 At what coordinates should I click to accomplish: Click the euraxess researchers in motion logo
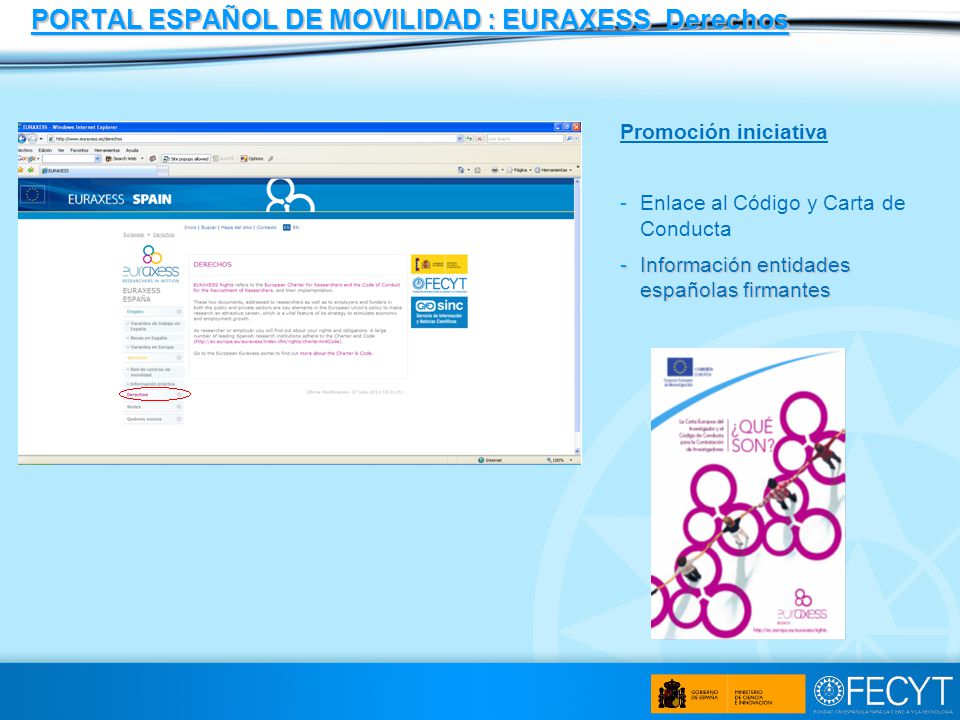[151, 264]
